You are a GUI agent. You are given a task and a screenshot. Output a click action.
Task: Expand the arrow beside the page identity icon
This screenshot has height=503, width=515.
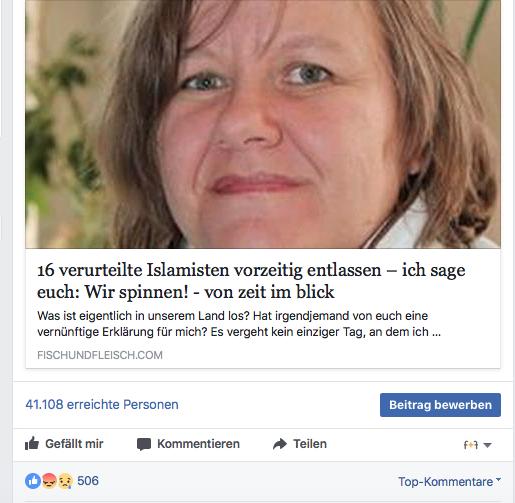(487, 445)
